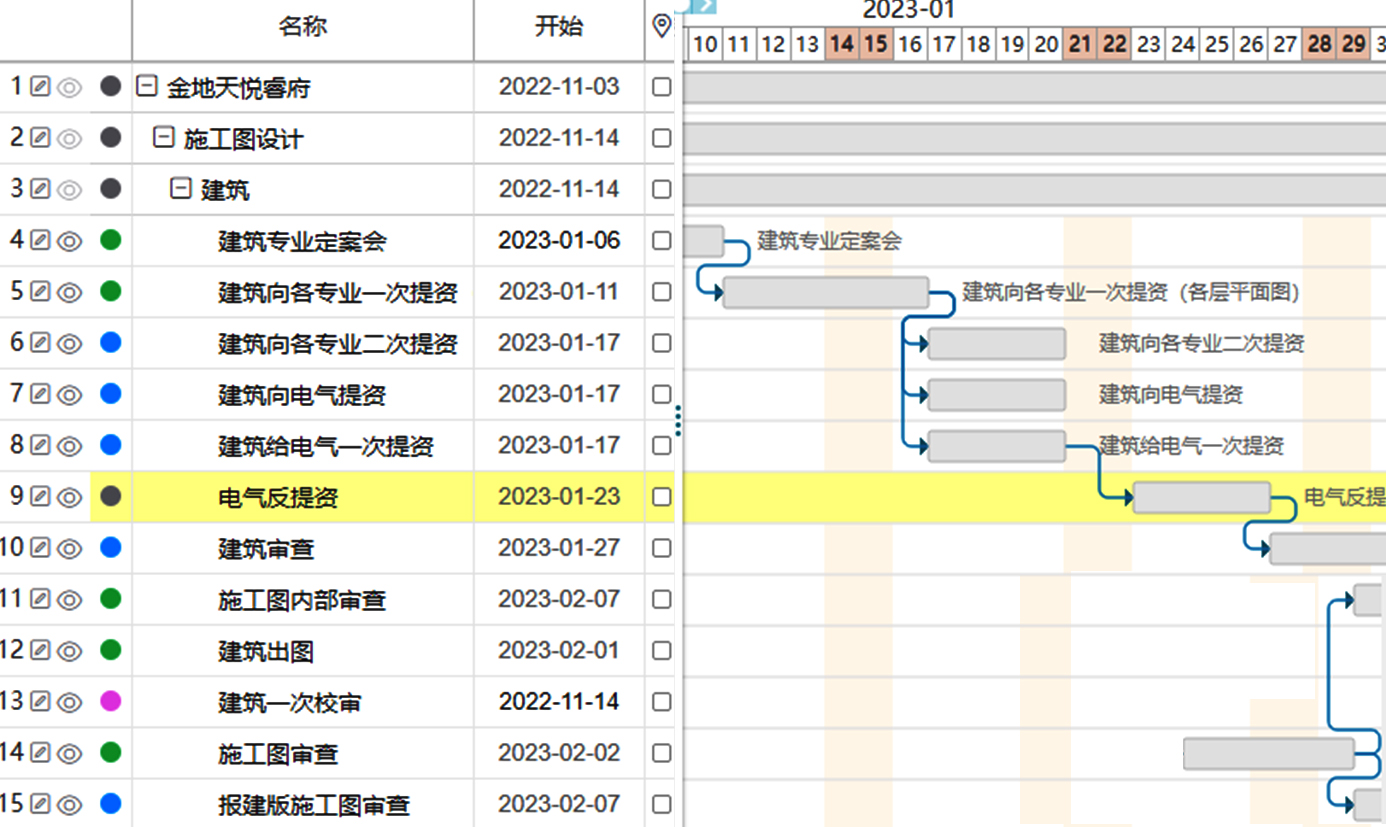Image resolution: width=1386 pixels, height=827 pixels.
Task: Click the magenta status dot for 建筑一次校审
Action: point(111,702)
